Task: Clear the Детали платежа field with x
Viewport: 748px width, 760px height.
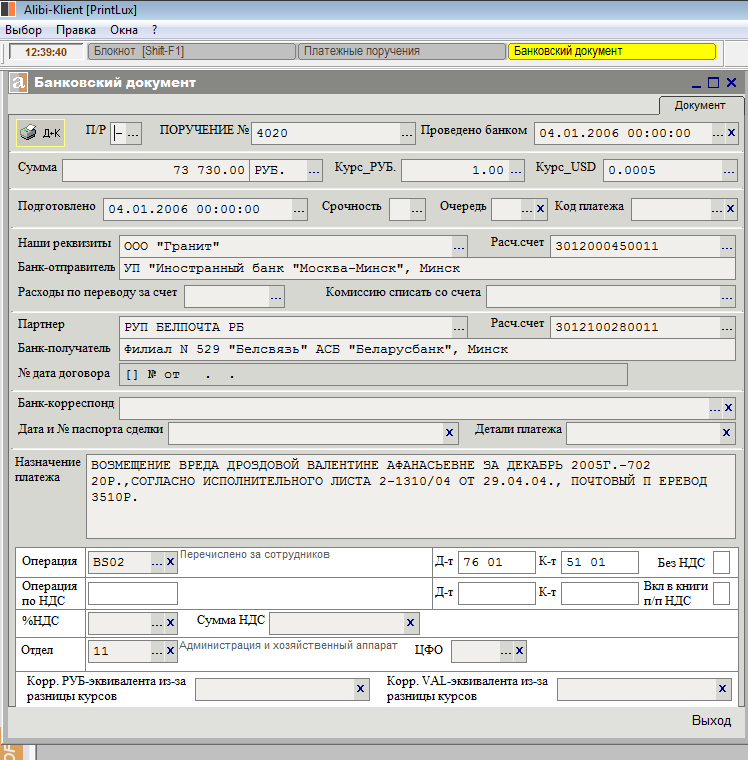Action: [x=726, y=432]
